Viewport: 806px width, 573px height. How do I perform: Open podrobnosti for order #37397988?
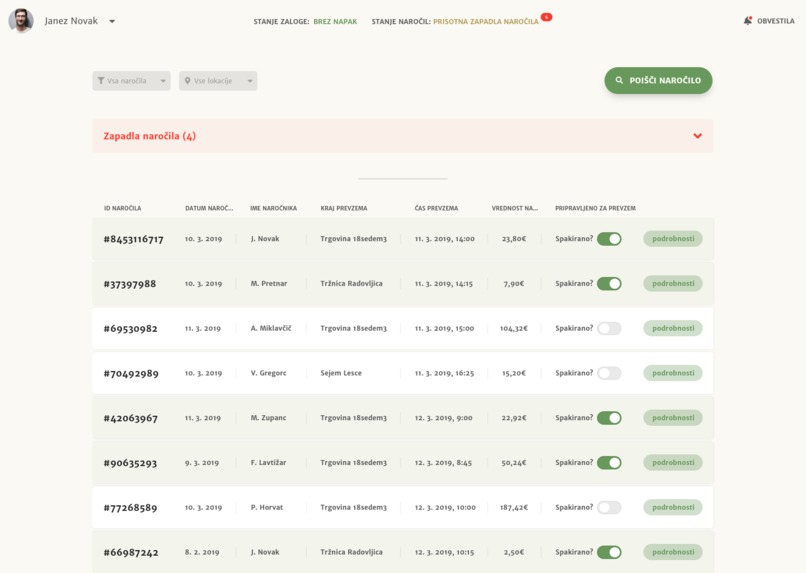tap(673, 284)
